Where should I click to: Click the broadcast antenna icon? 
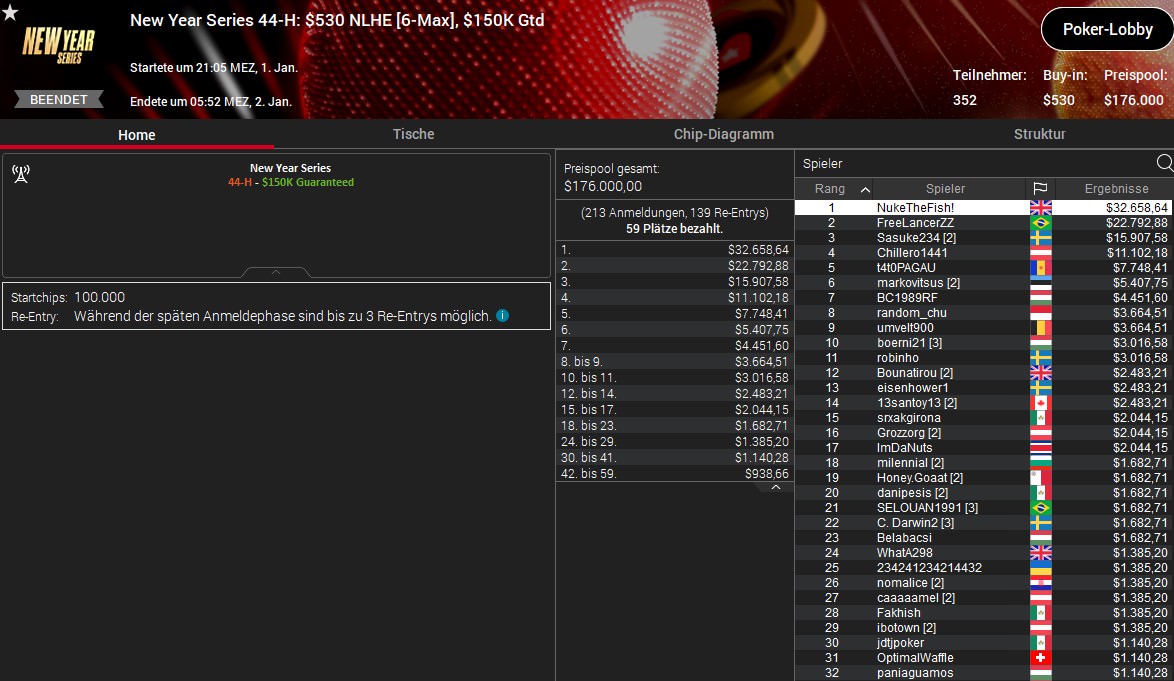coord(21,174)
